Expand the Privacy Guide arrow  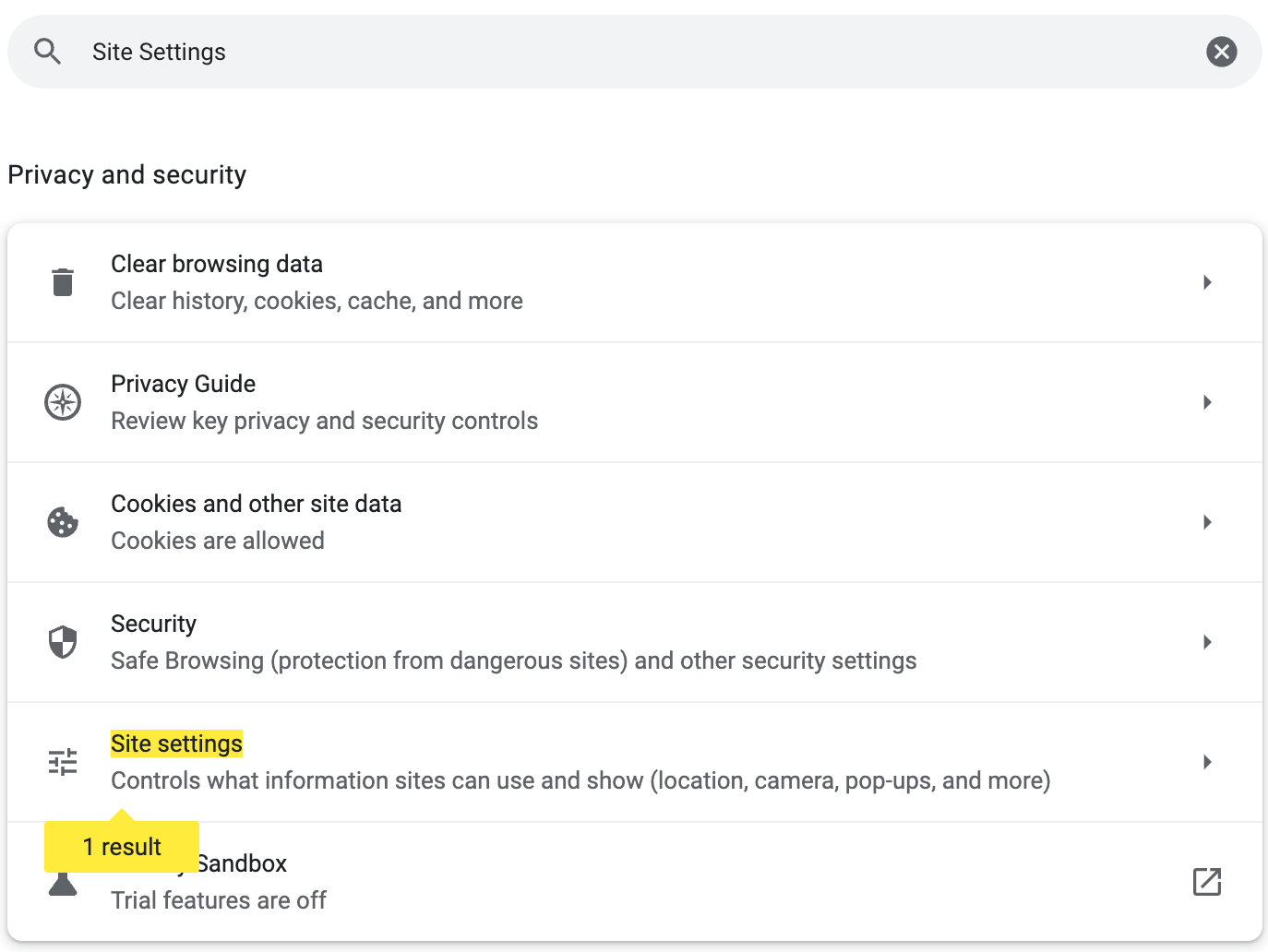(1206, 402)
